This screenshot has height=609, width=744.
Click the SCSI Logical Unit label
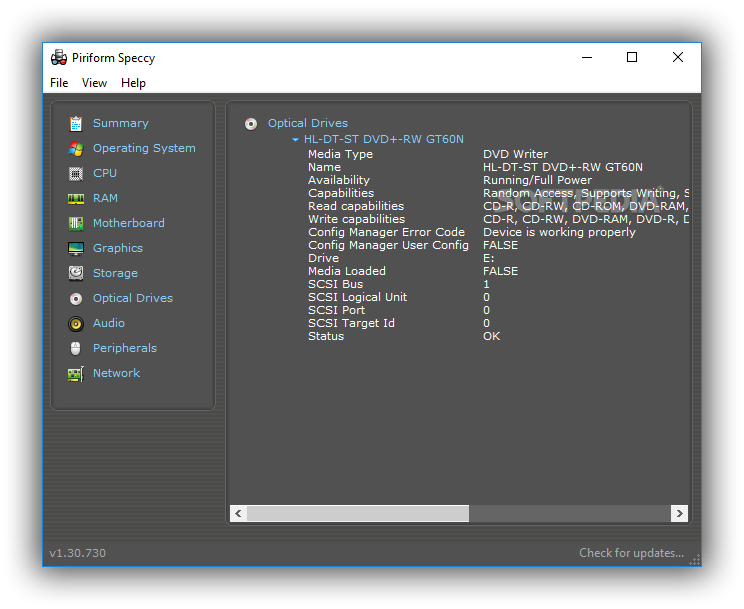(x=357, y=297)
